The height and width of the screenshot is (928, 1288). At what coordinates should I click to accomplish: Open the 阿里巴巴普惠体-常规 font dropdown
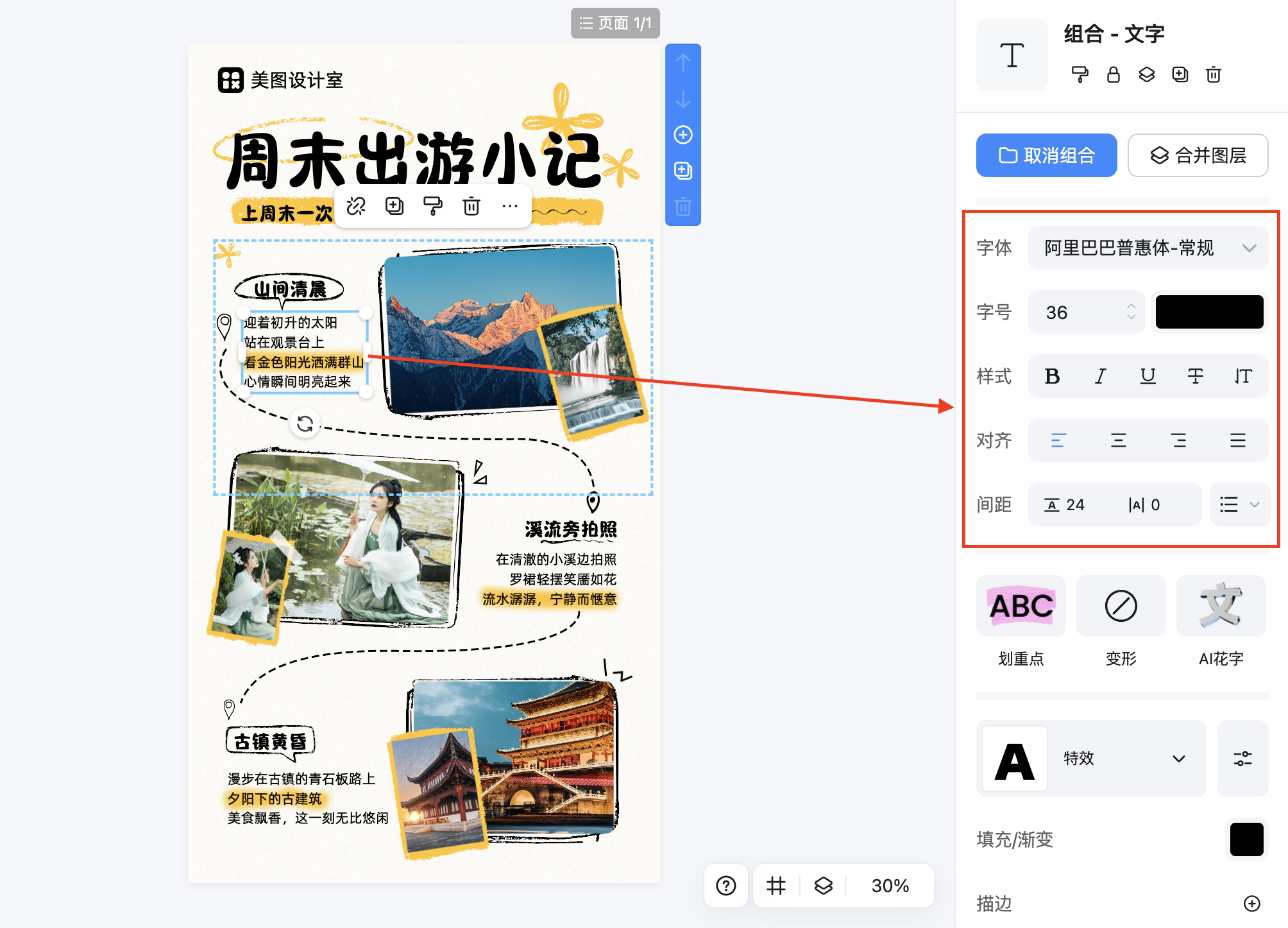tap(1148, 248)
